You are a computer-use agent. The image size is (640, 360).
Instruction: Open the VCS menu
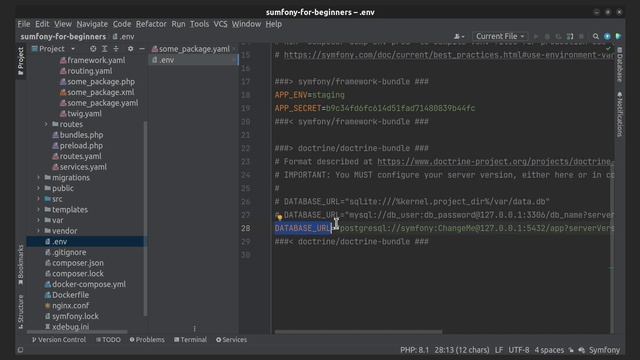click(x=220, y=24)
